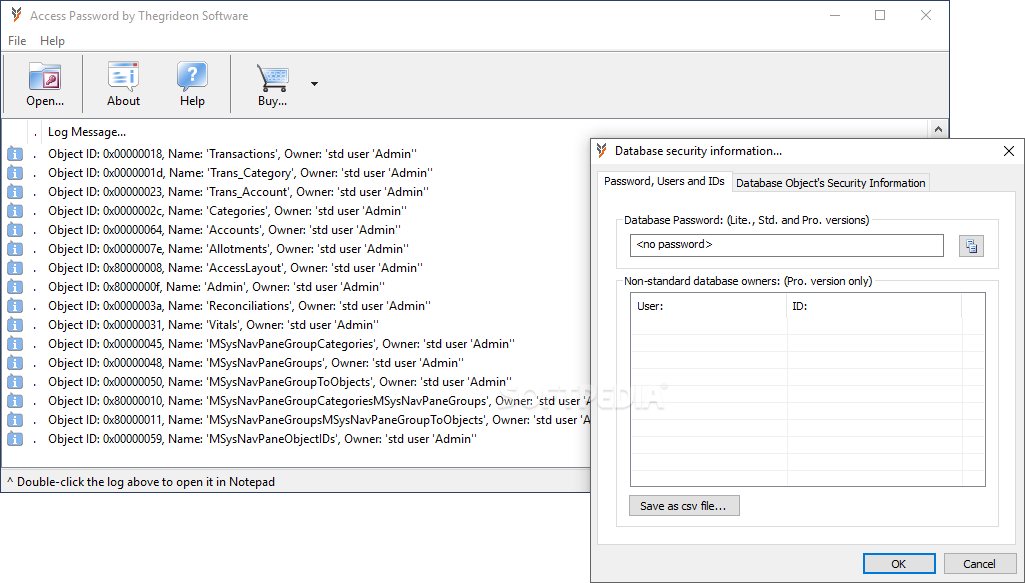Screen dimensions: 1025x583
Task: Cancel the security information dialog
Action: [x=979, y=563]
